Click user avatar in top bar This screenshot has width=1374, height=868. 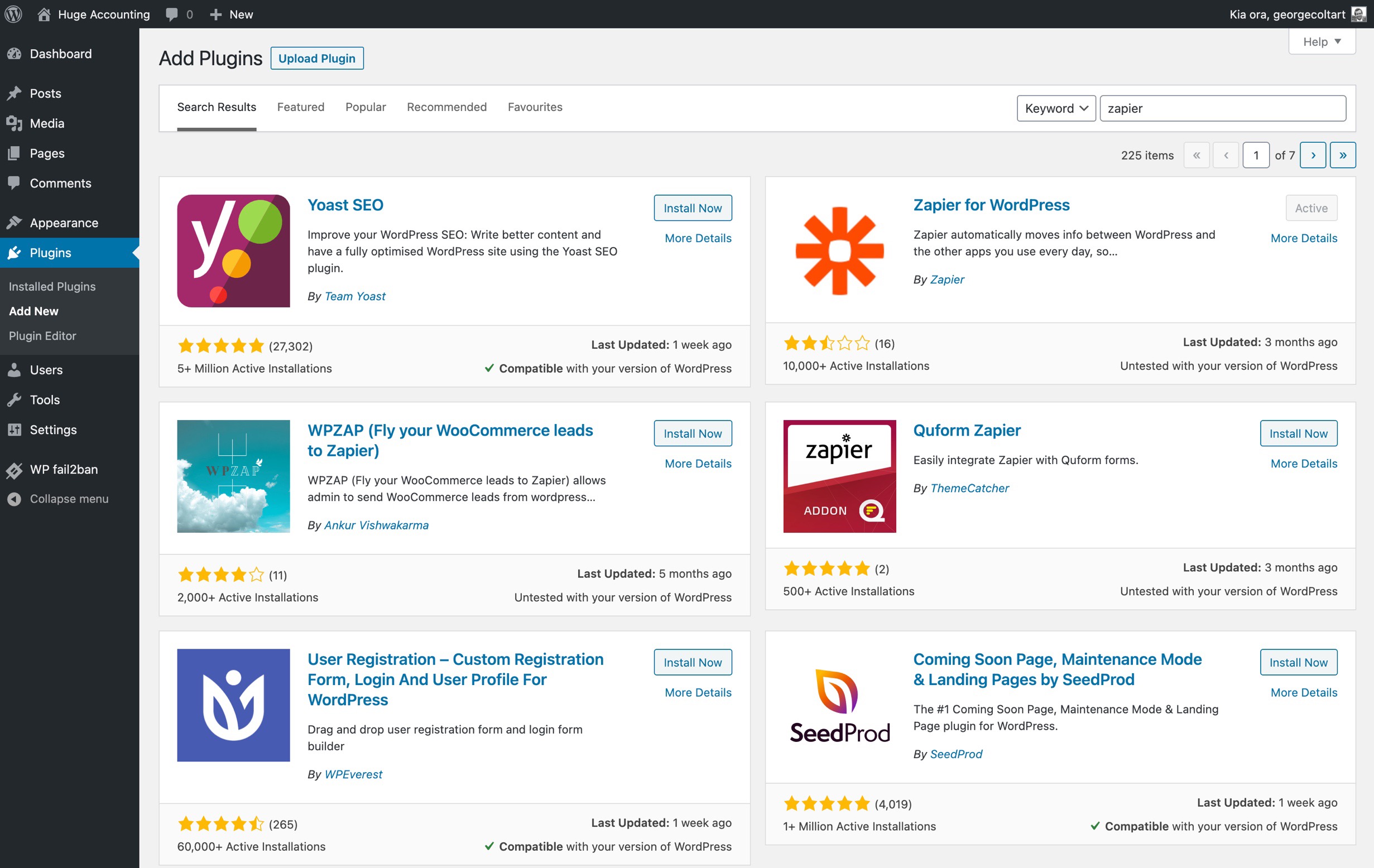click(1359, 15)
